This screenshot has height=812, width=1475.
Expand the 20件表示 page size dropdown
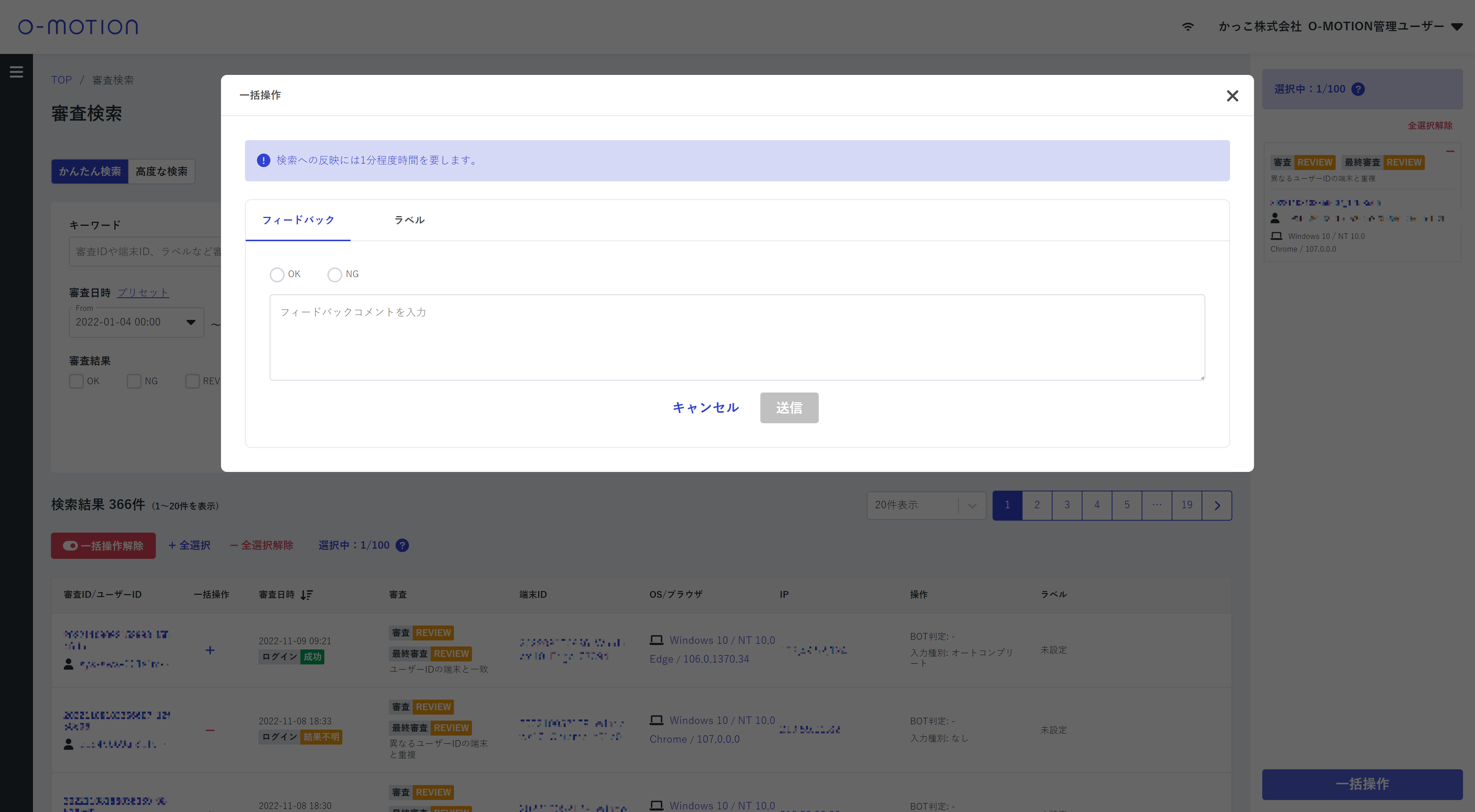point(926,505)
